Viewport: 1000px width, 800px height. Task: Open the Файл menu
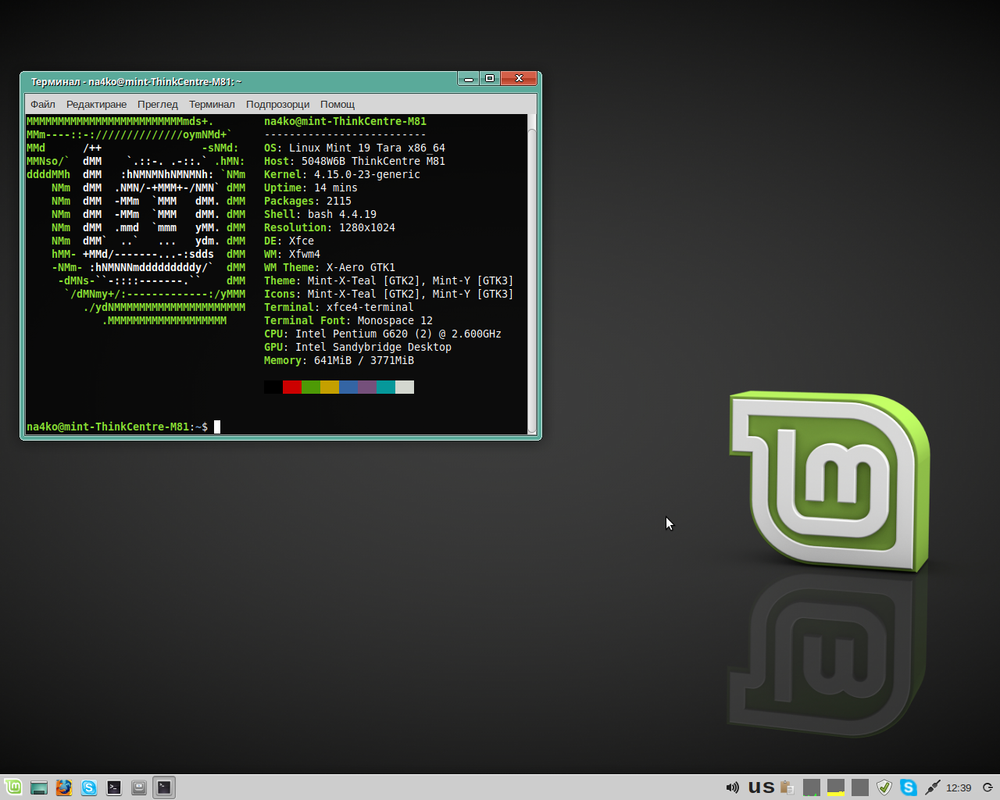coord(43,104)
